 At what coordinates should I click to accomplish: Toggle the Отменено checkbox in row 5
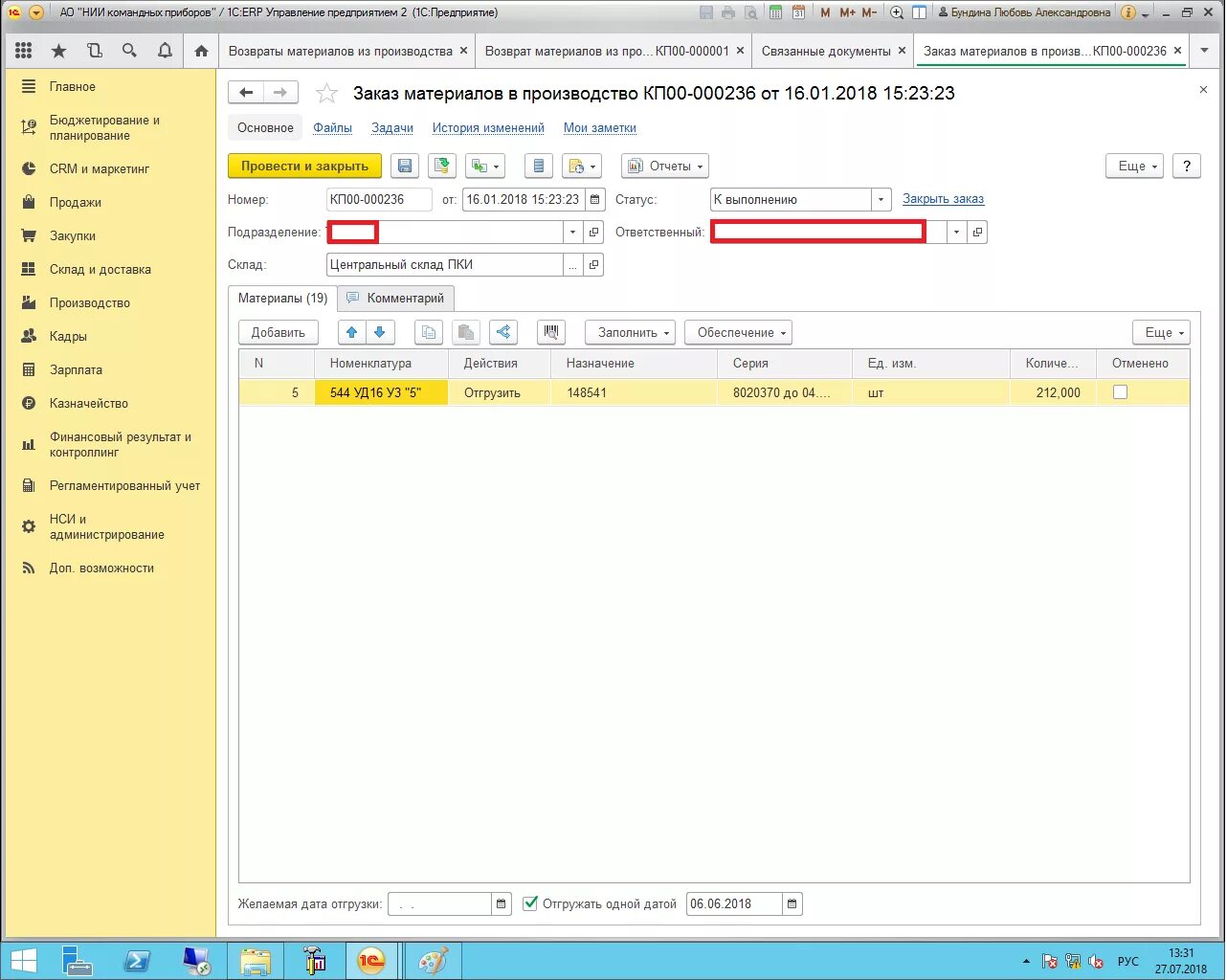[x=1120, y=392]
